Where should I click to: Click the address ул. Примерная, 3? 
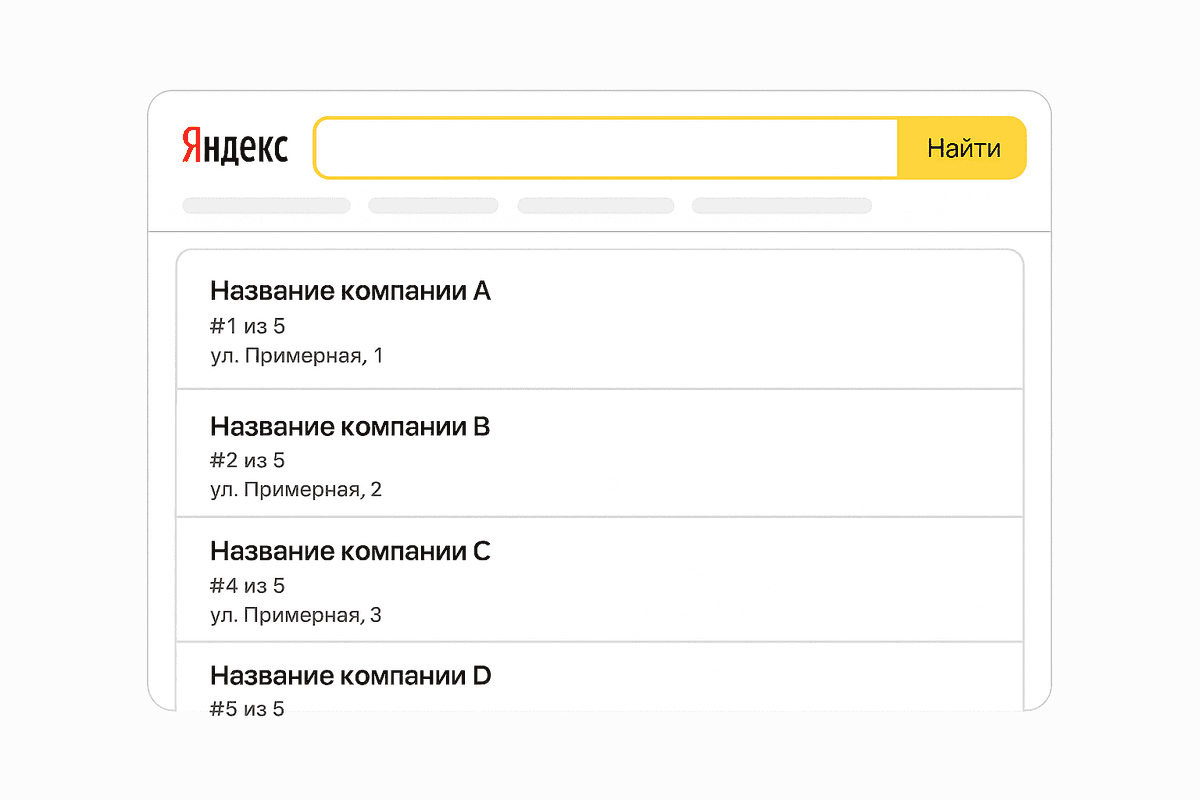click(297, 615)
